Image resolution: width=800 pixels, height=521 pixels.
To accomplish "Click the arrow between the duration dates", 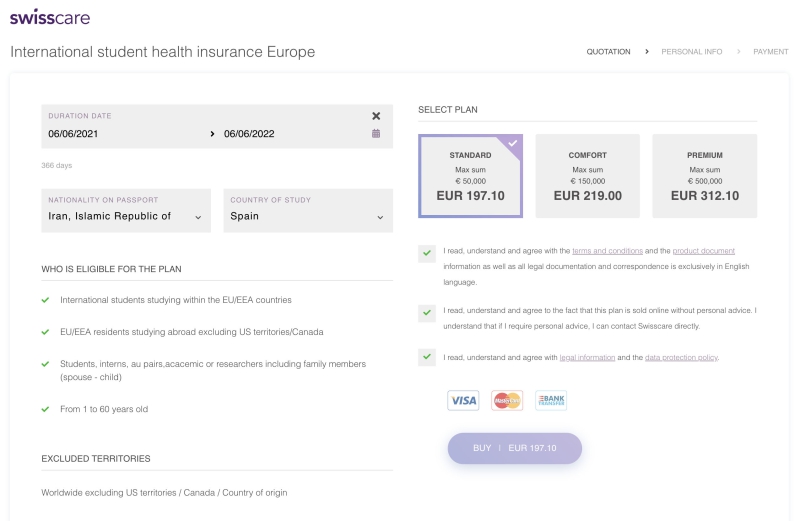I will point(212,134).
